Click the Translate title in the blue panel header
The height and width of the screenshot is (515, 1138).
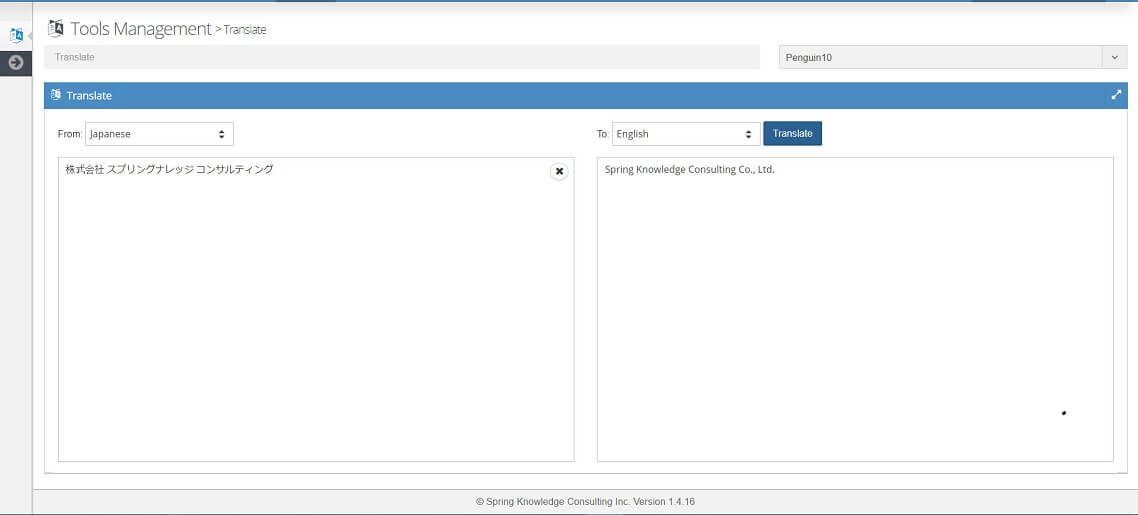(89, 96)
